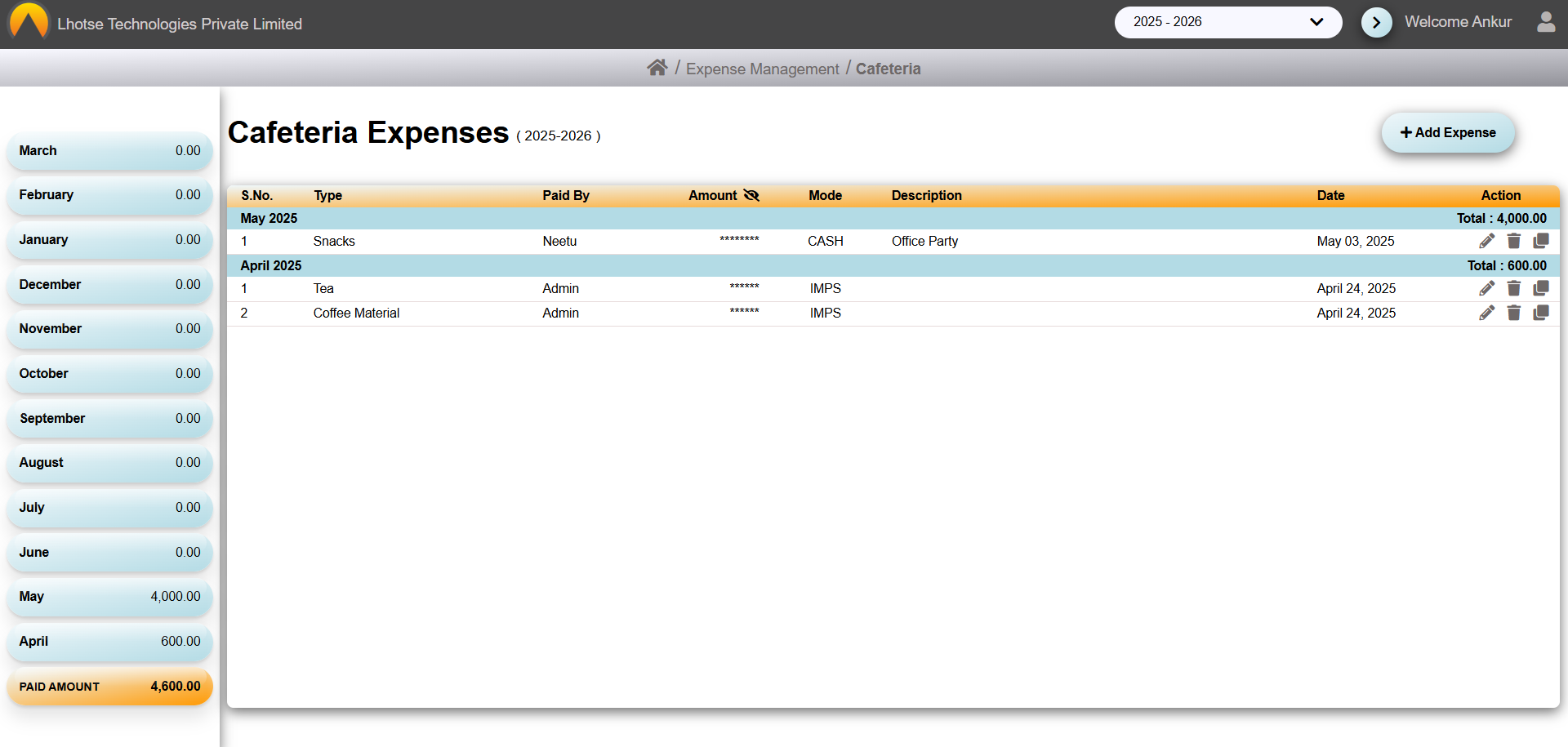Click the PAID AMOUNT total card
Screen dimensions: 1568x747
109,687
